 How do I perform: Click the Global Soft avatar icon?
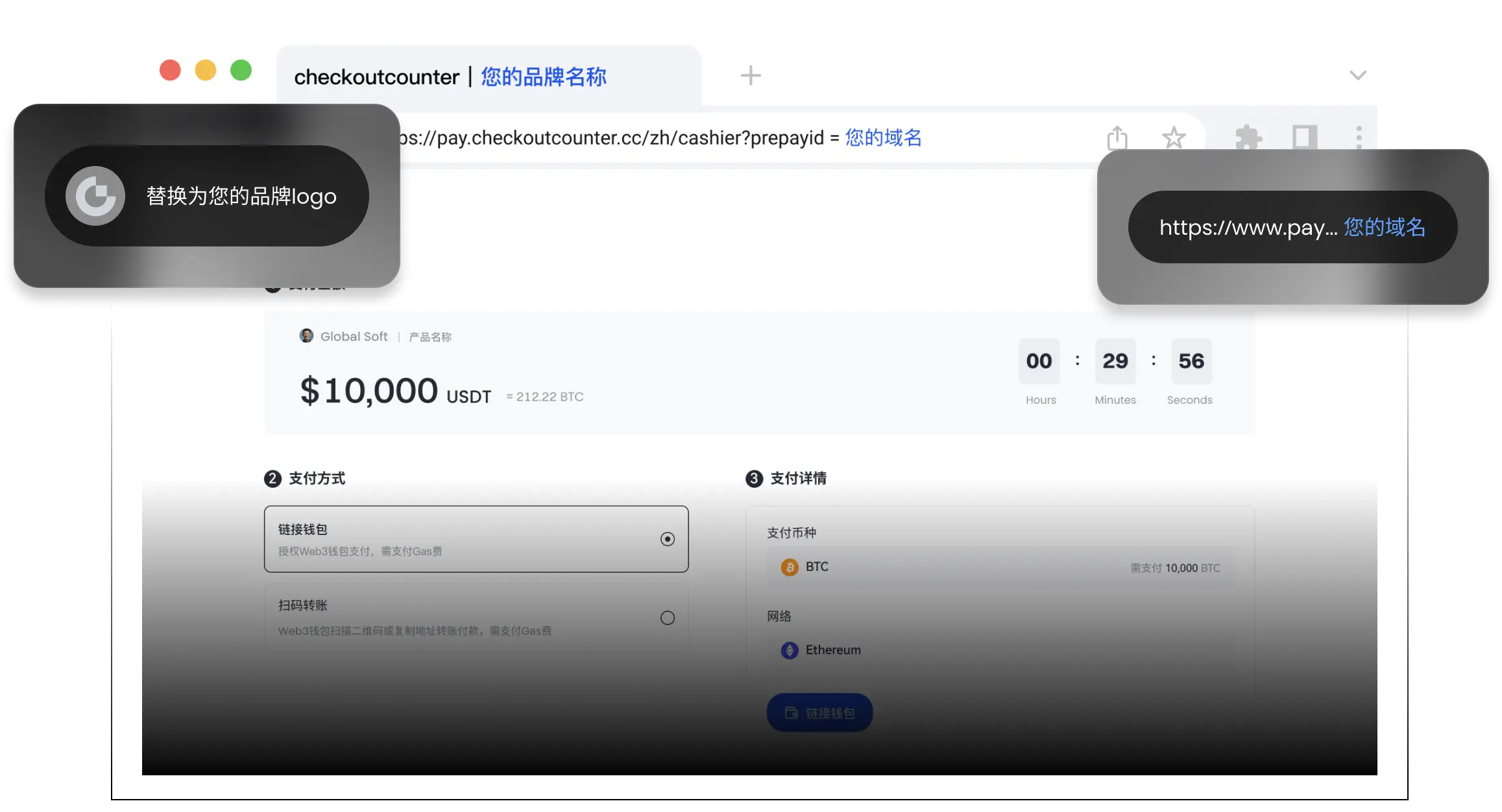pos(306,336)
